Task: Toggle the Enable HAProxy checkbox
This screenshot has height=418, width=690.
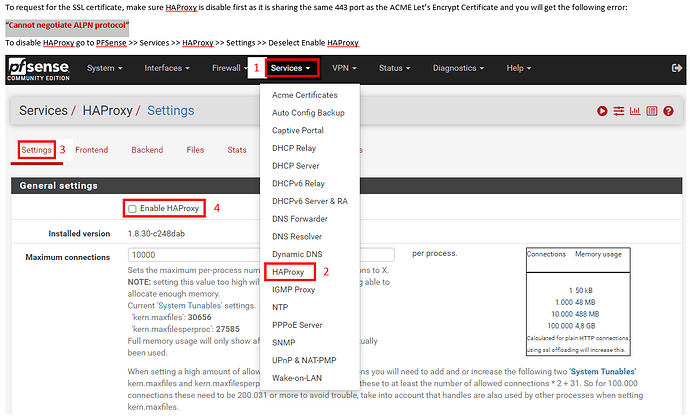Action: pos(132,209)
